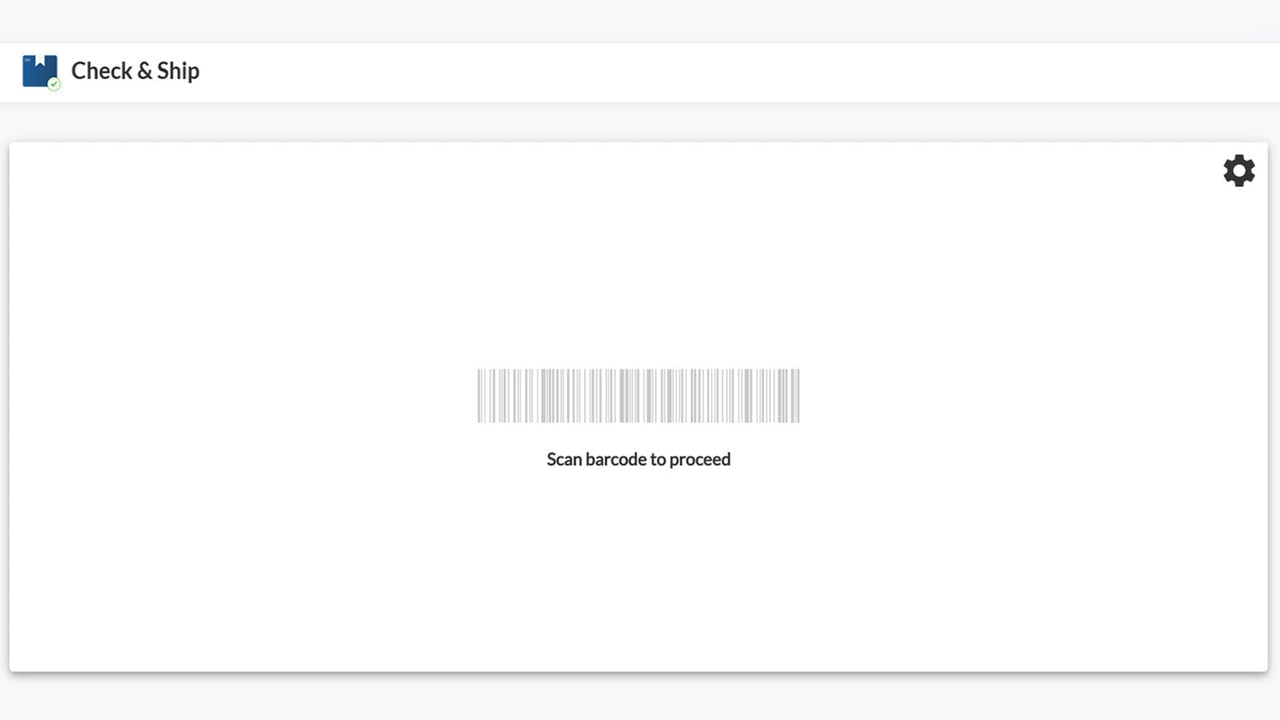Click the word barcode in prompt text
Viewport: 1280px width, 720px height.
tap(615, 459)
